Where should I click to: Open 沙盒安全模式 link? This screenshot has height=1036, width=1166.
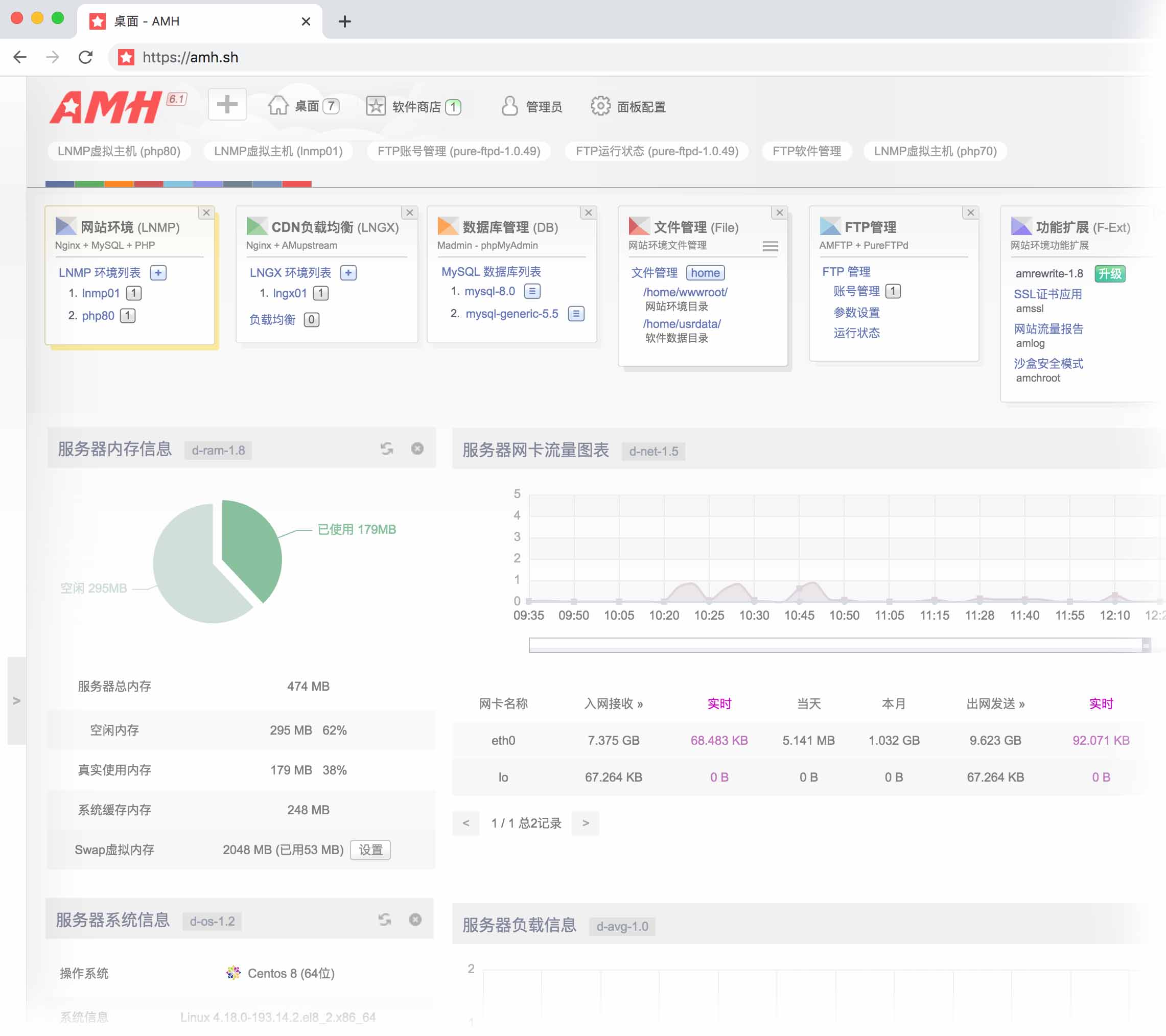[1048, 363]
